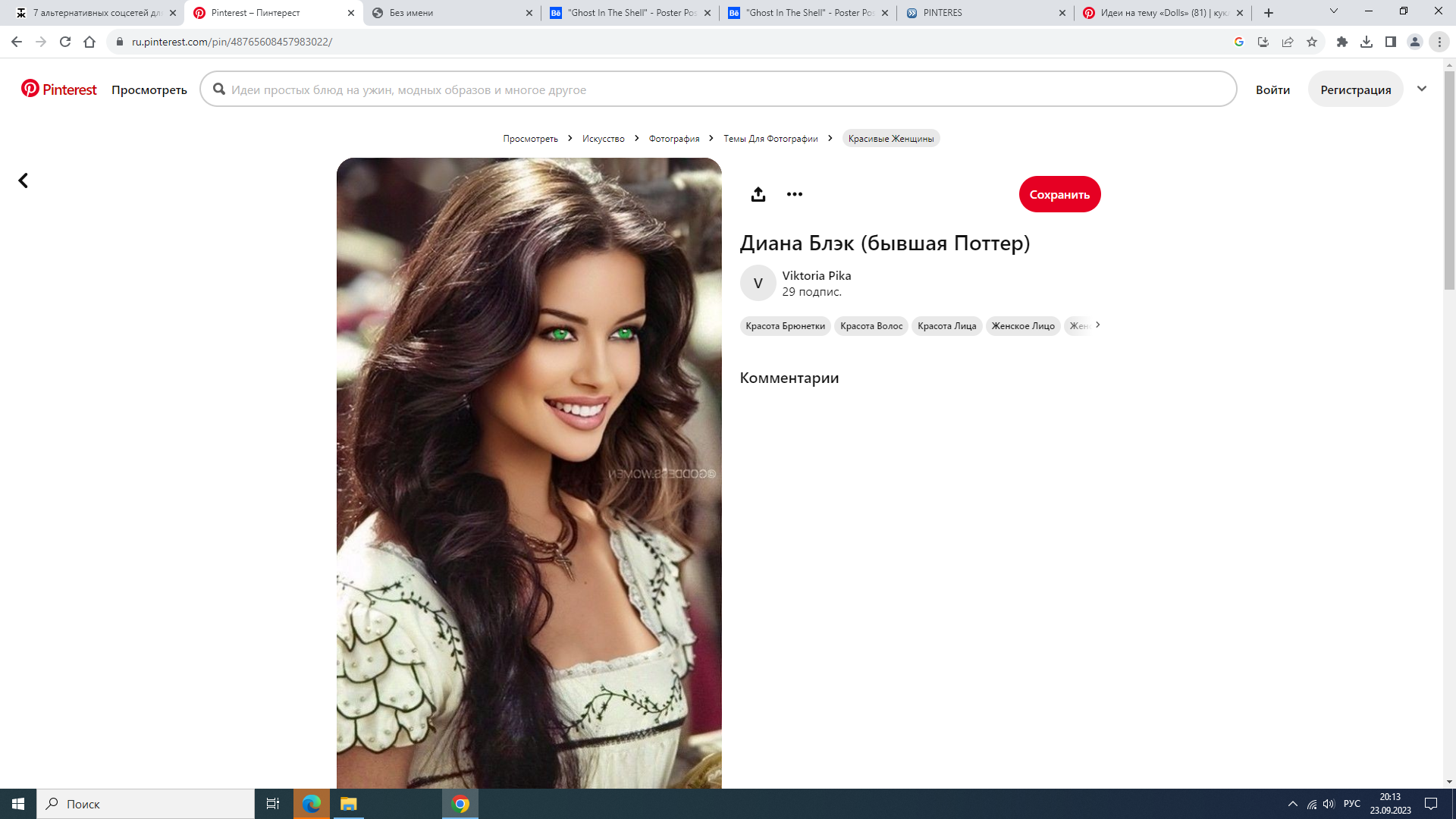1456x819 pixels.
Task: Open the Windows Start menu
Action: tap(18, 804)
